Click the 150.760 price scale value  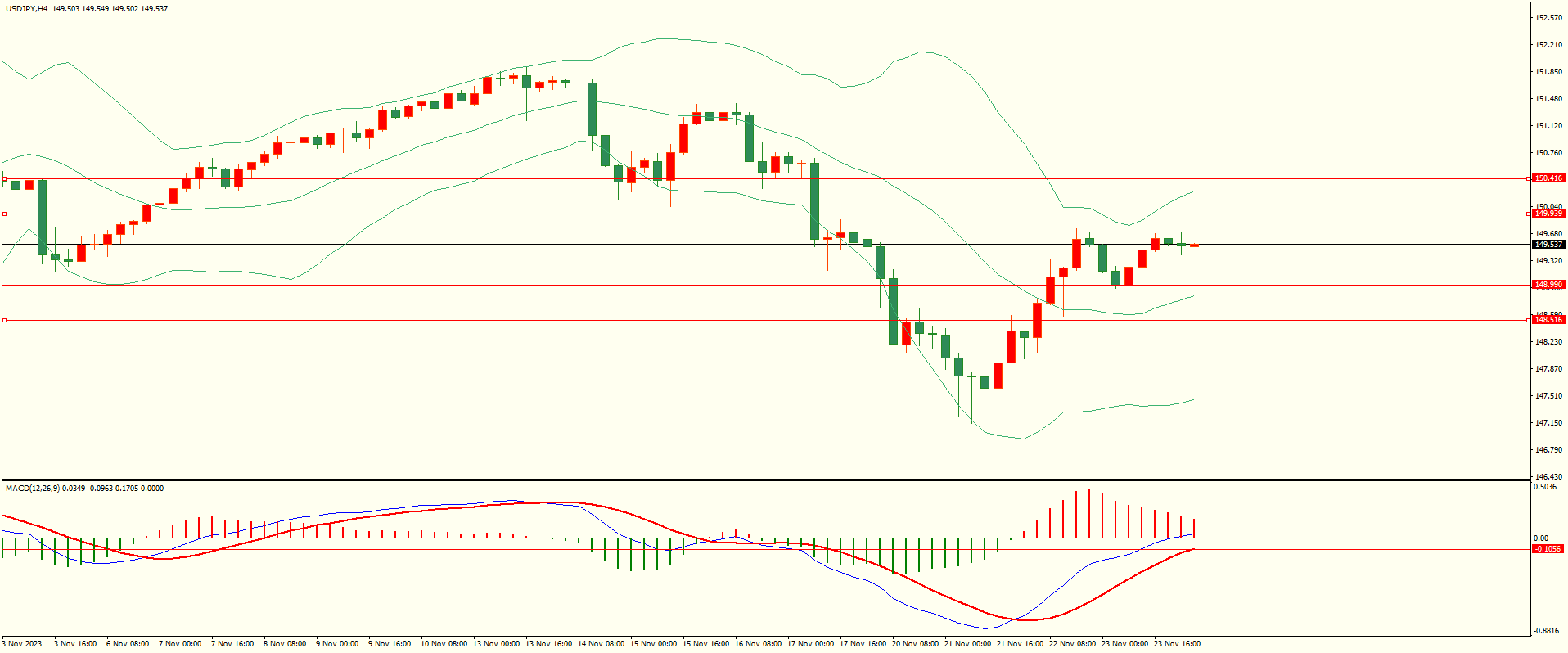pos(1549,153)
